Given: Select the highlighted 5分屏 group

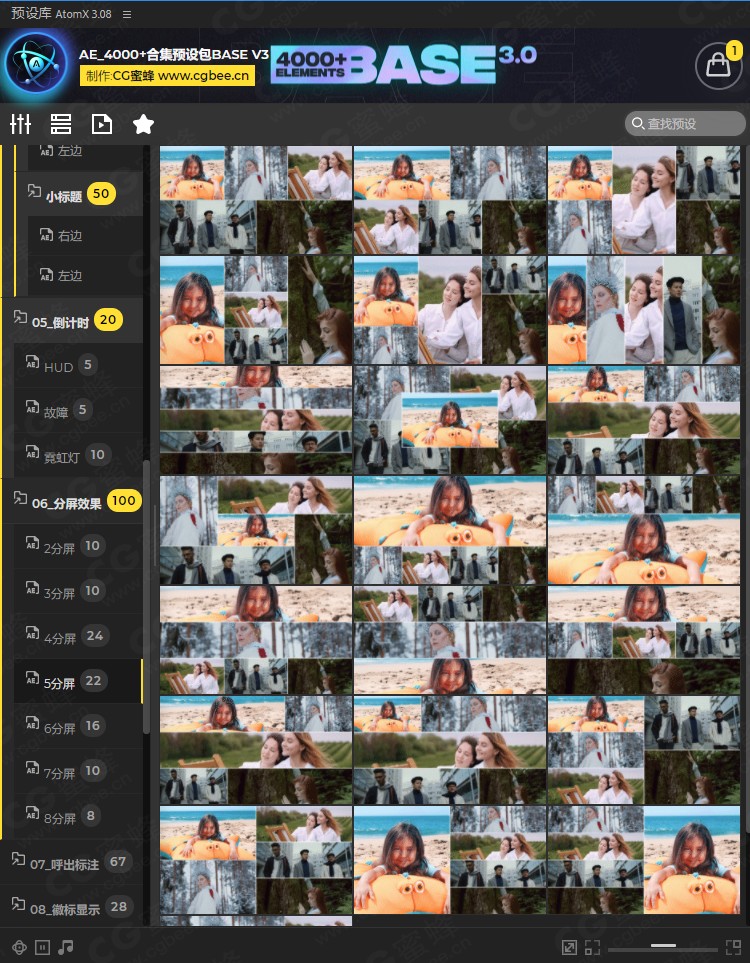Looking at the screenshot, I should (78, 681).
